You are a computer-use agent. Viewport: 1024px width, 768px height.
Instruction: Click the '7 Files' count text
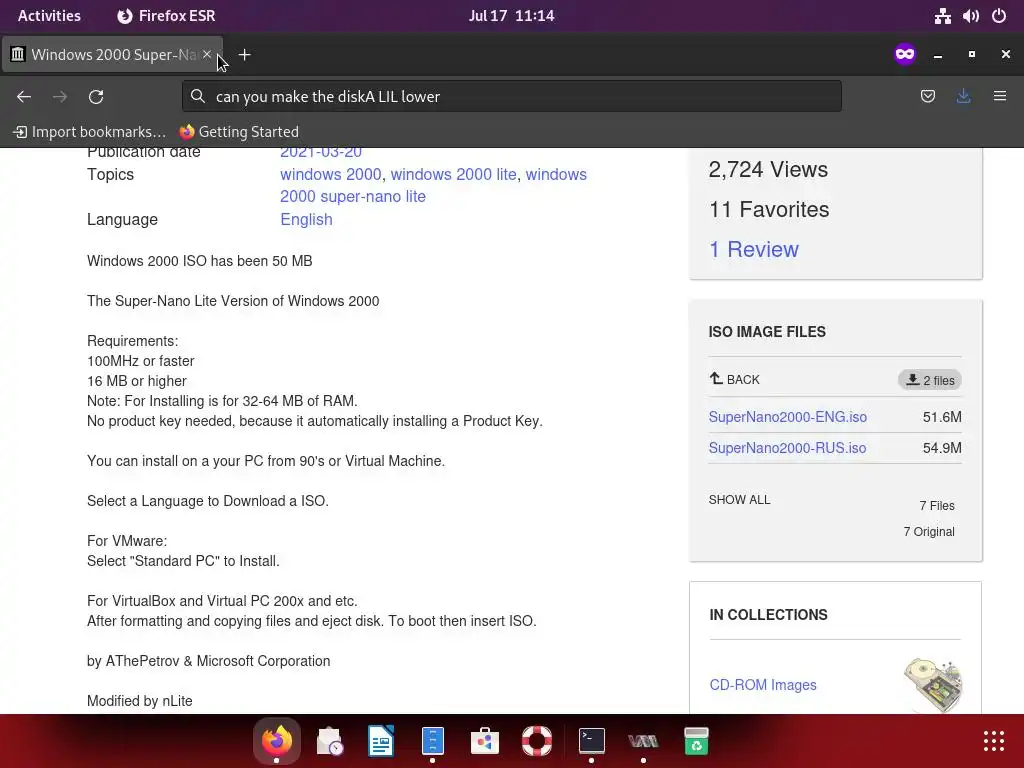tap(937, 506)
